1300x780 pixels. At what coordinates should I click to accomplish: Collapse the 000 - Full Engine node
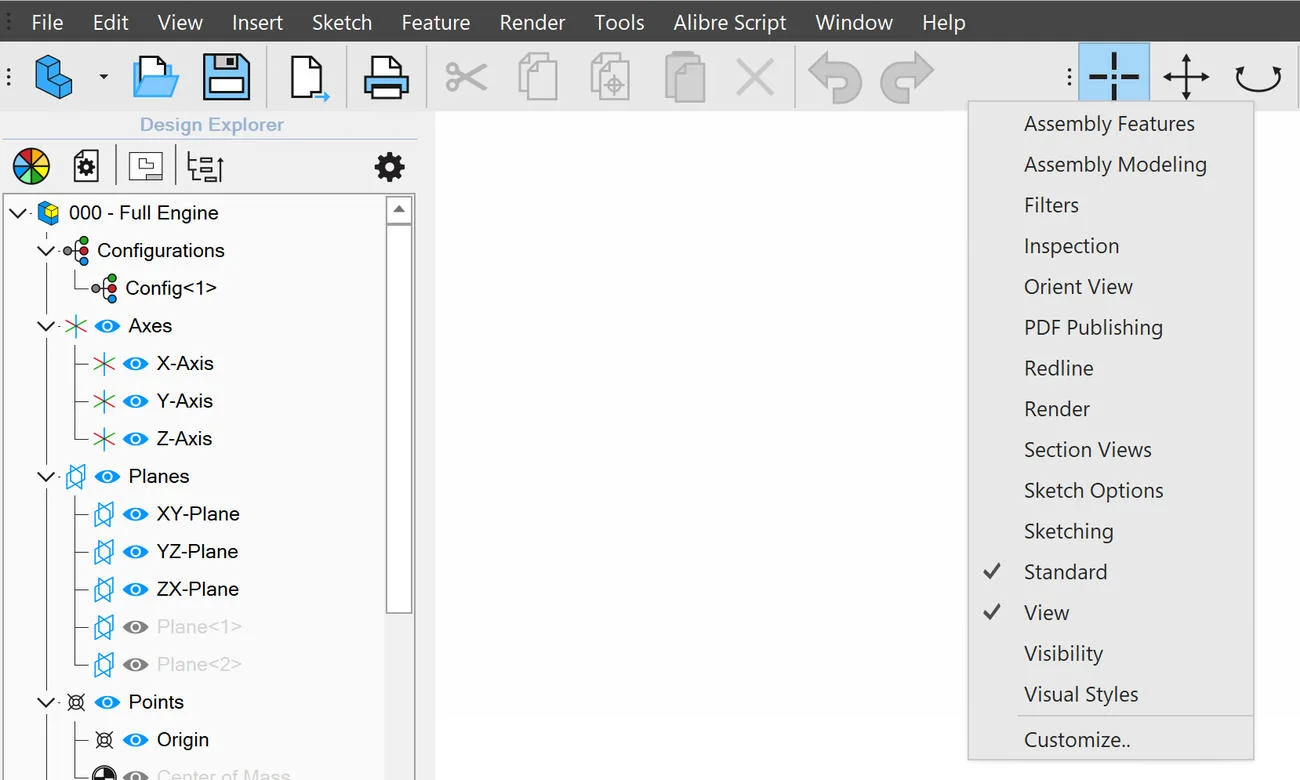(18, 213)
